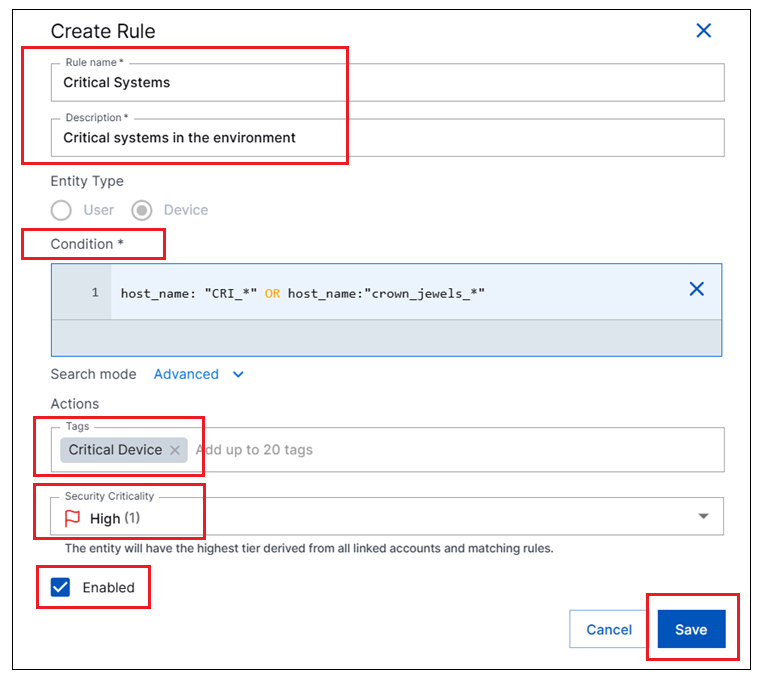
Task: Click the OR operator in the condition
Action: pos(272,293)
